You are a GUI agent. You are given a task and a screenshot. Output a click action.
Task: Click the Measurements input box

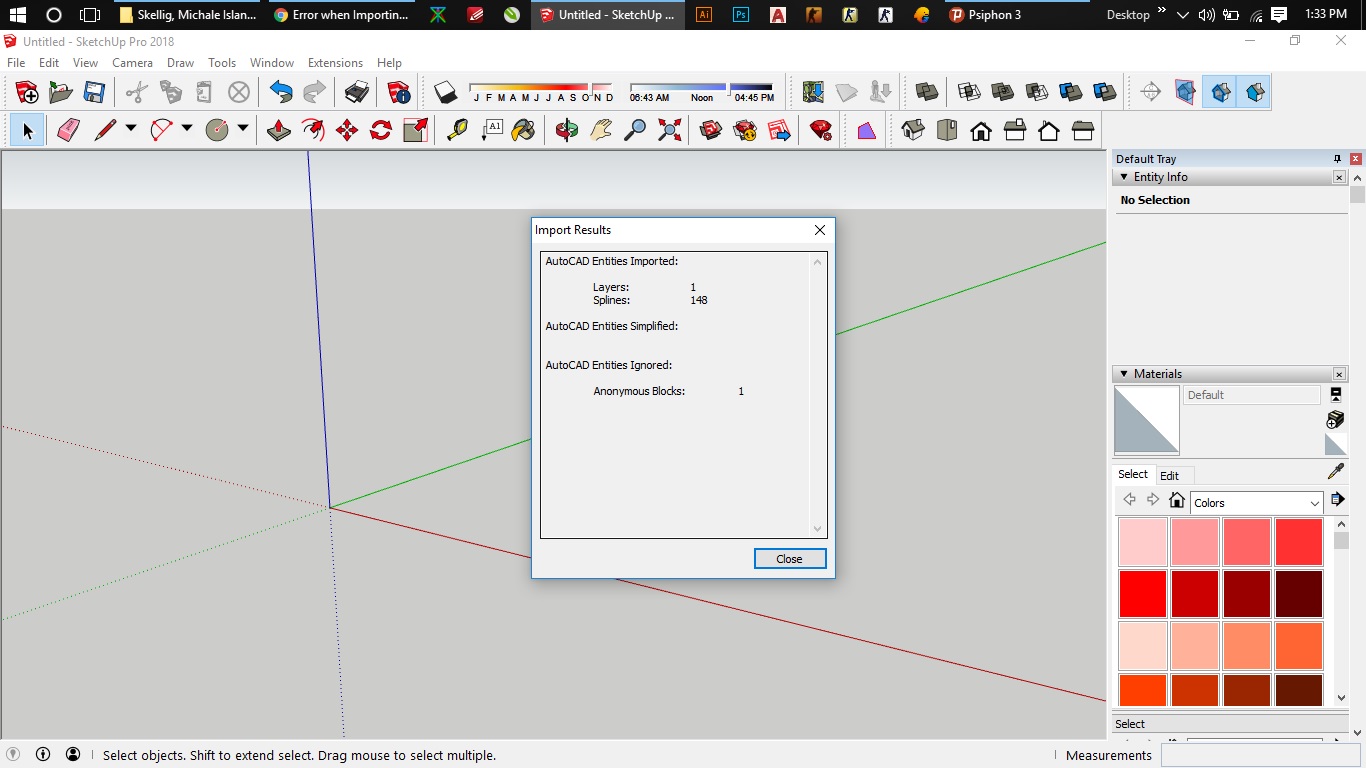tap(1261, 755)
